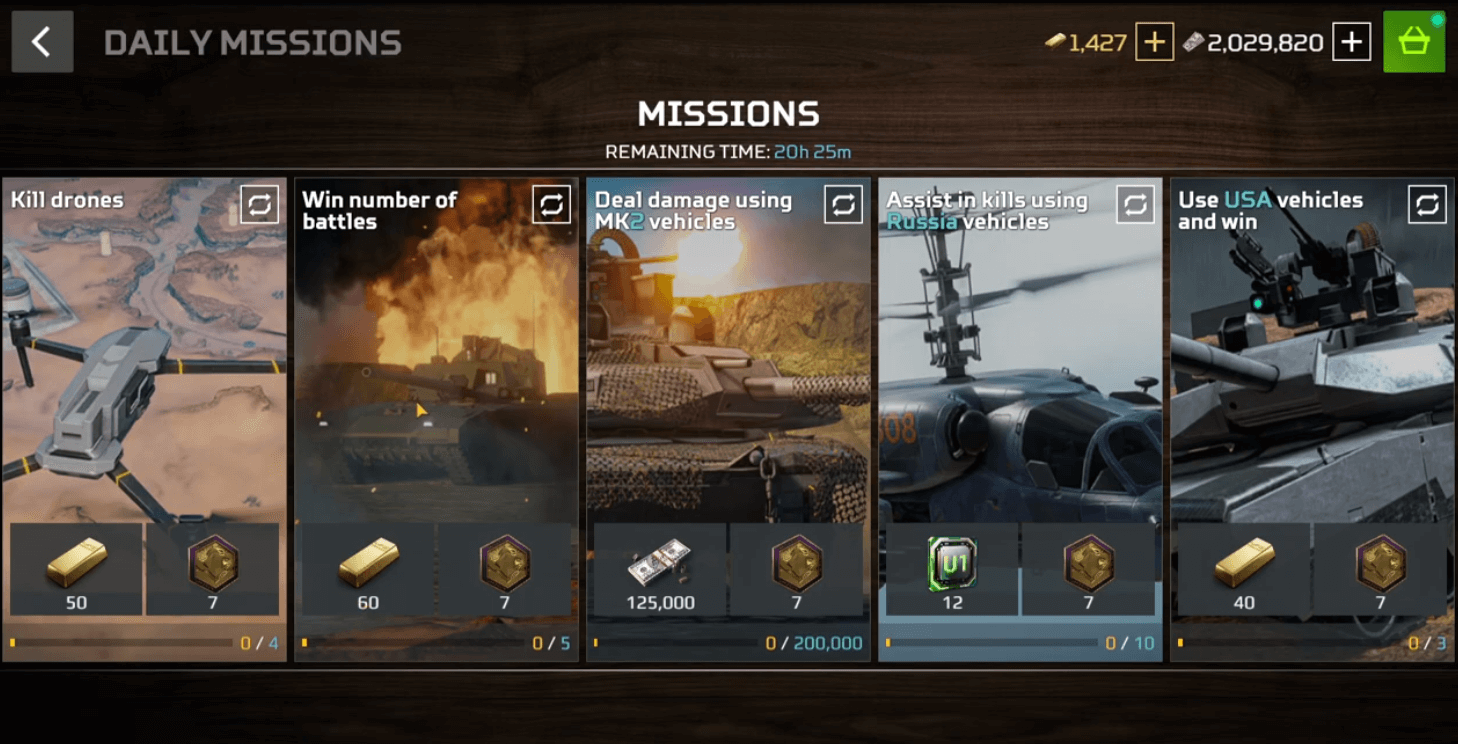The image size is (1458, 744).
Task: Replace the USA vehicles win mission
Action: click(1427, 204)
